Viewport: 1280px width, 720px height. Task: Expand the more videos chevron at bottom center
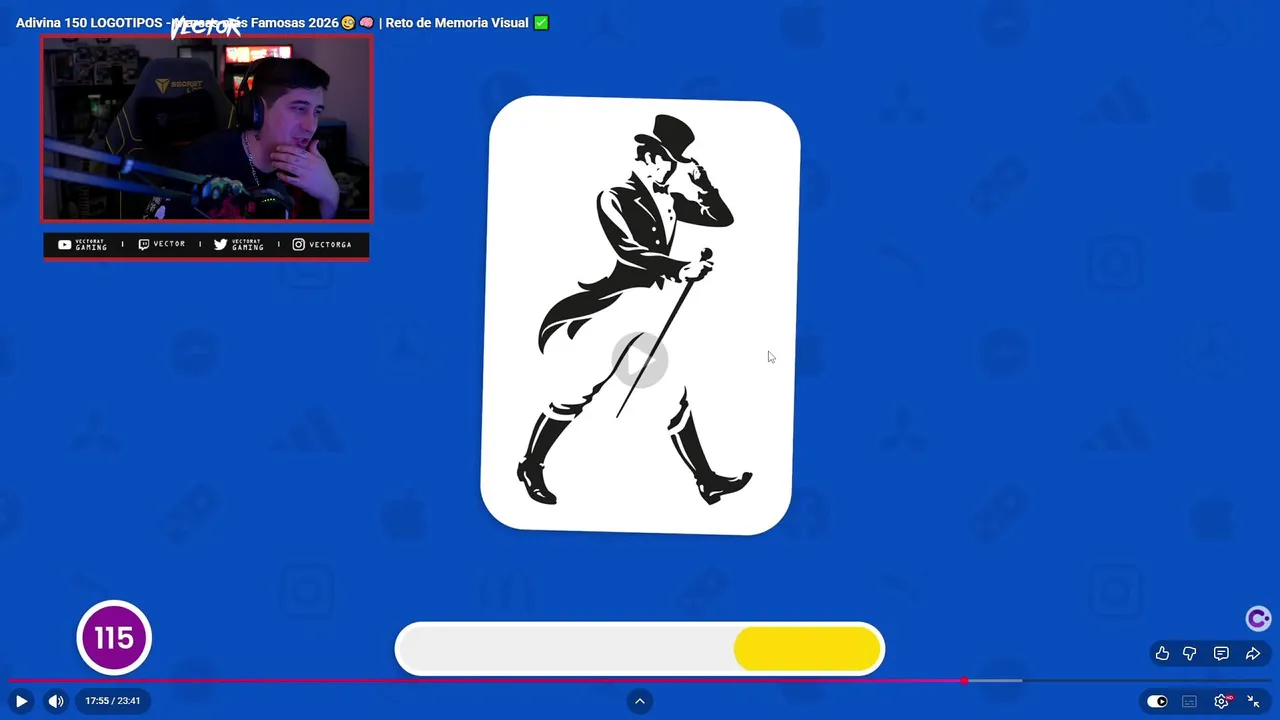click(x=640, y=701)
